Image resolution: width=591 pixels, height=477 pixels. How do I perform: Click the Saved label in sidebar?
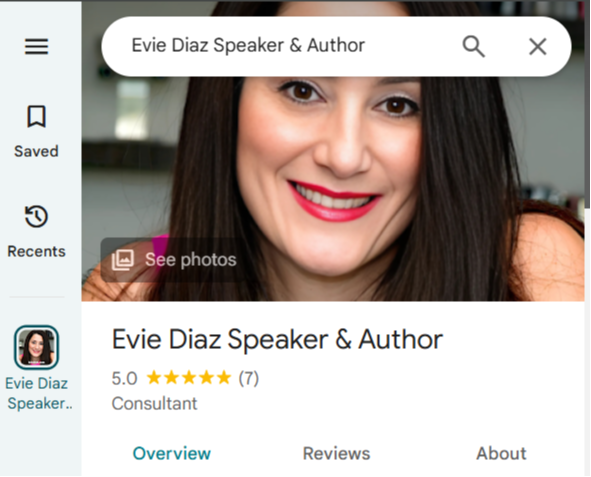coord(36,151)
